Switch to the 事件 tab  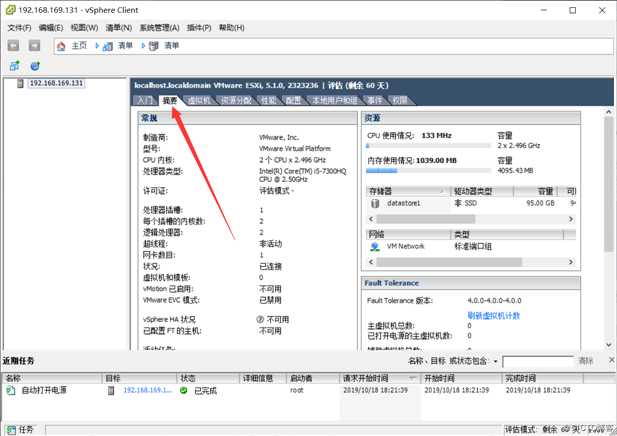tap(375, 100)
